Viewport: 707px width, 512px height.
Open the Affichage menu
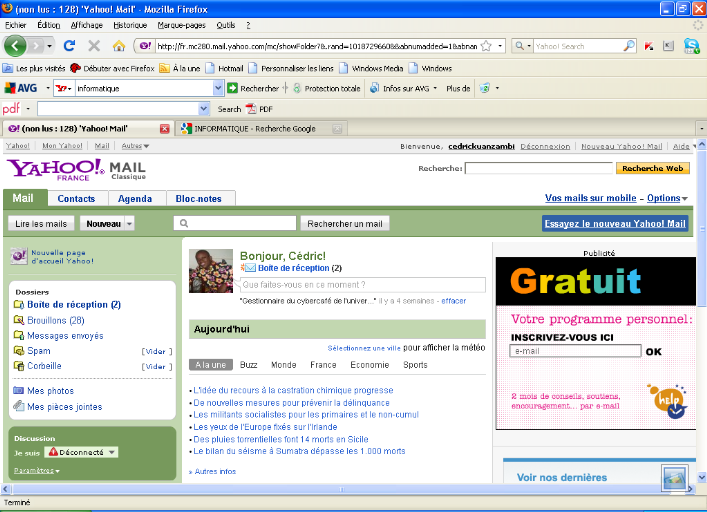(x=87, y=25)
